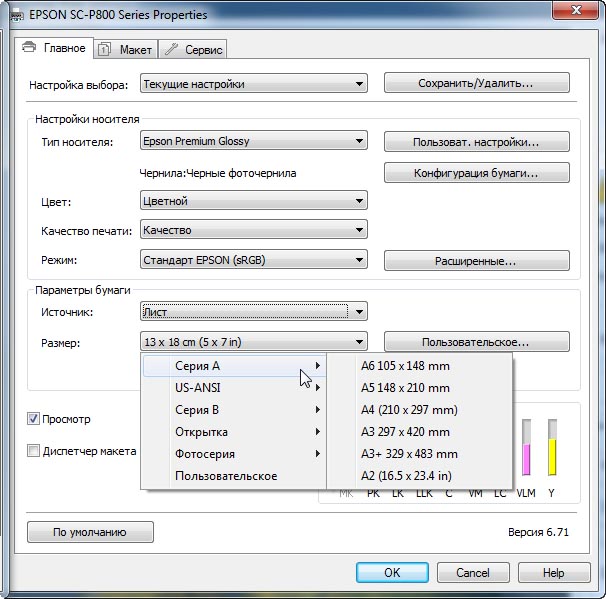
Task: Enable the Диспетчер макета checkbox
Action: (x=33, y=451)
